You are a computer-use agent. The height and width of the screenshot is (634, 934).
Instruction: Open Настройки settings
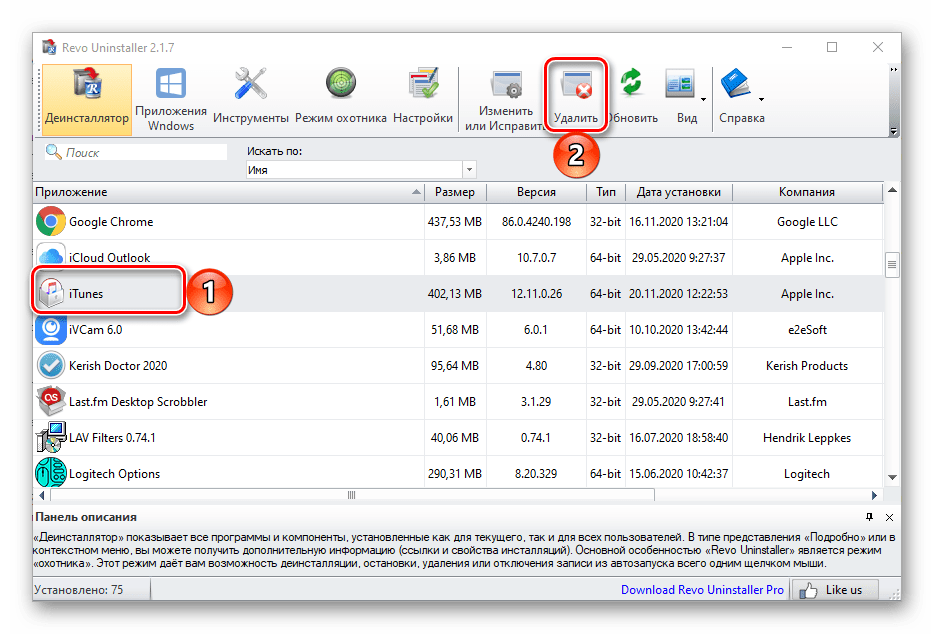click(423, 99)
